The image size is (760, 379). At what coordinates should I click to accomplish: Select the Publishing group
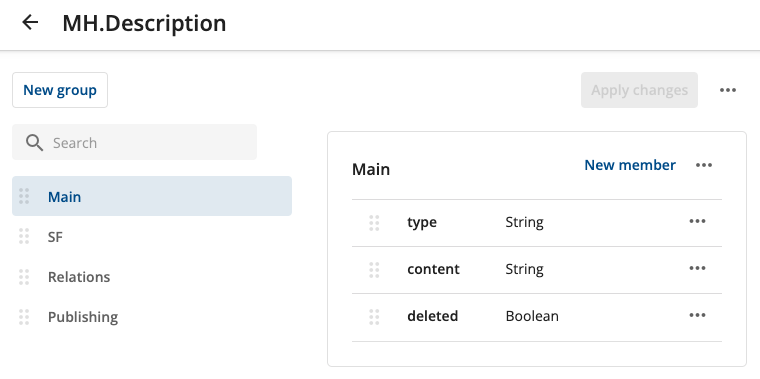[x=152, y=317]
